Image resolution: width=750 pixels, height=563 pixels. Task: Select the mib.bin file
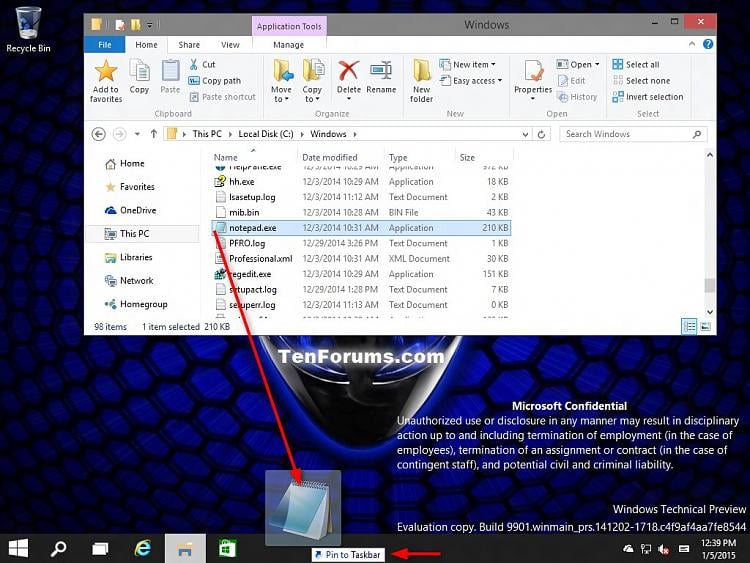(361, 212)
